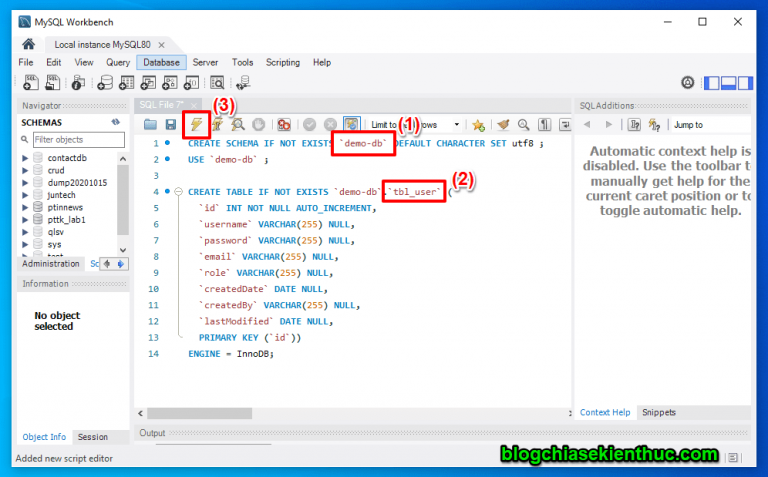
Task: Rollback the current transaction icon
Action: point(330,125)
